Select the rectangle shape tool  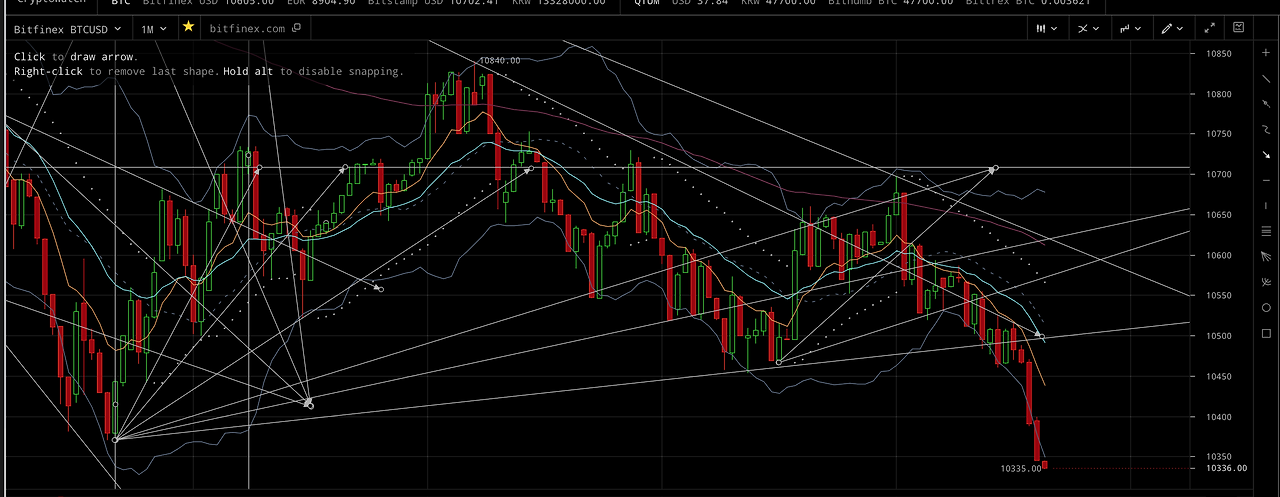click(1266, 333)
